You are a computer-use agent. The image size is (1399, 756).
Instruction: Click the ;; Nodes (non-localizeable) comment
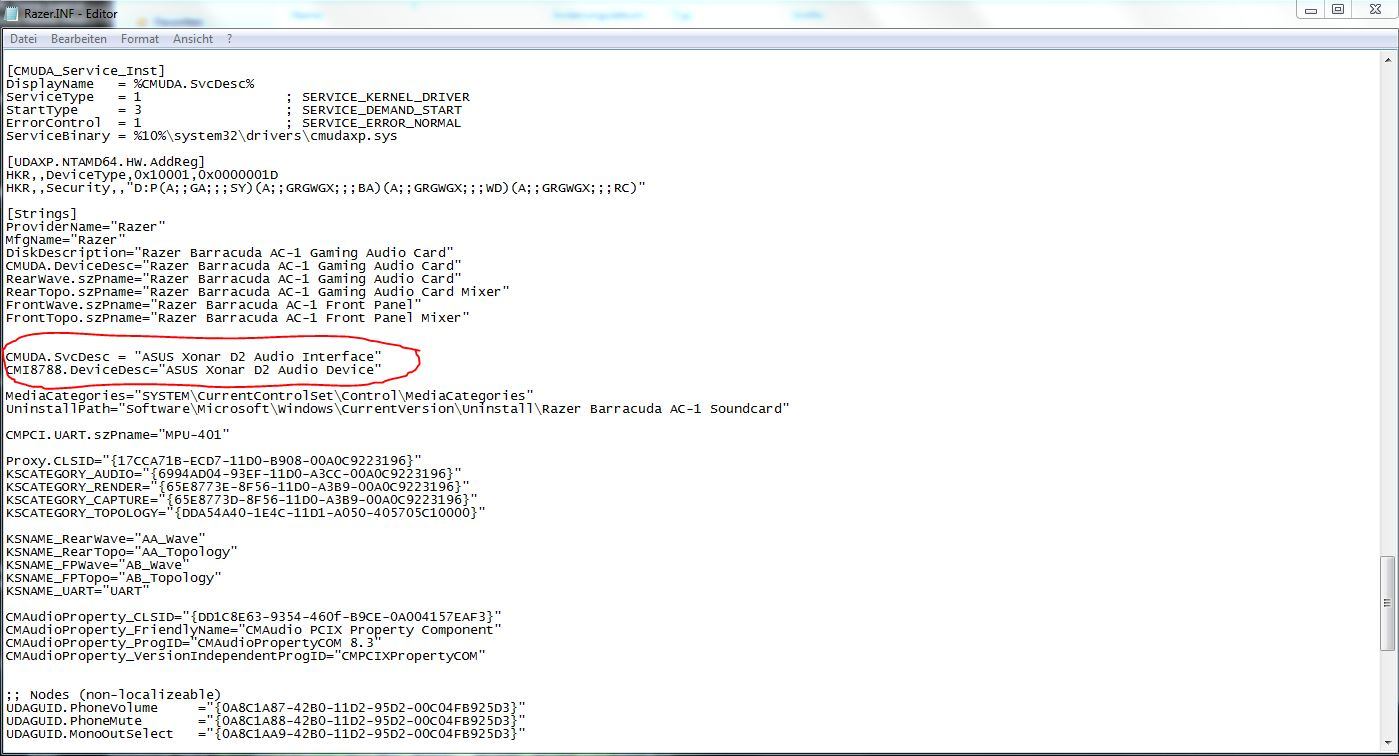[113, 695]
